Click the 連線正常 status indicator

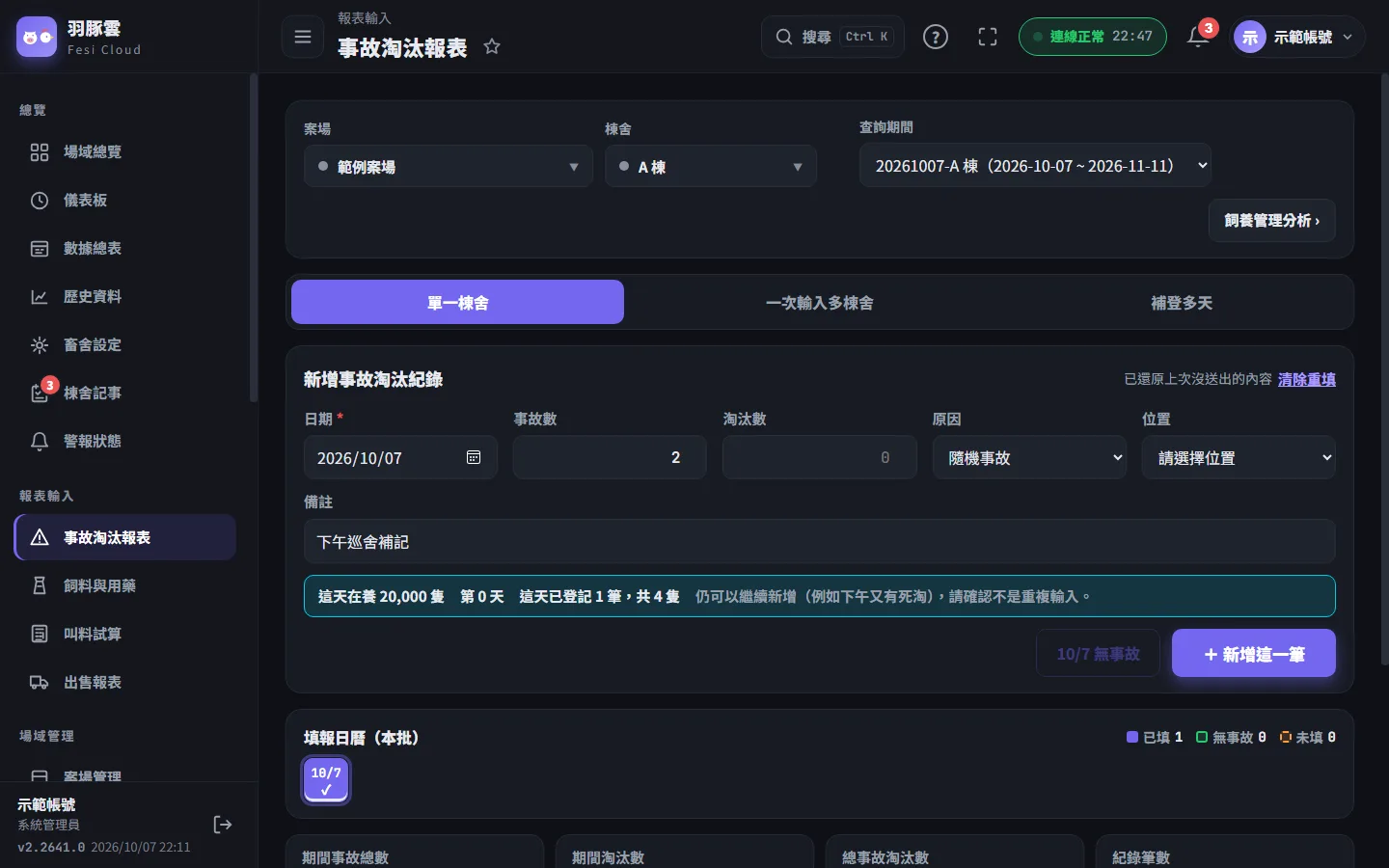[1093, 37]
